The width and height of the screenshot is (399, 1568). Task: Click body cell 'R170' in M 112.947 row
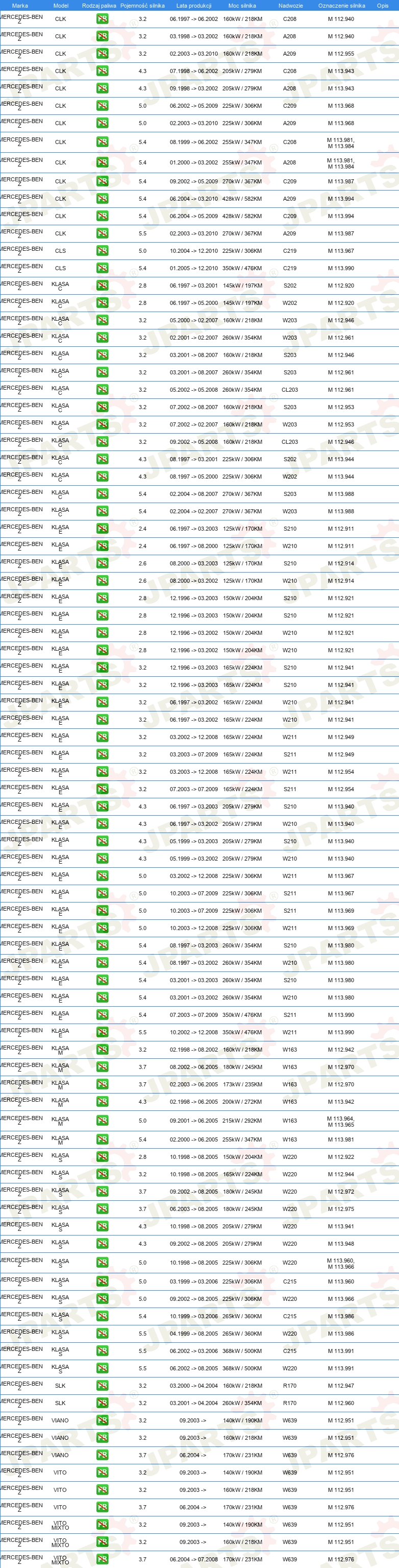[289, 1385]
